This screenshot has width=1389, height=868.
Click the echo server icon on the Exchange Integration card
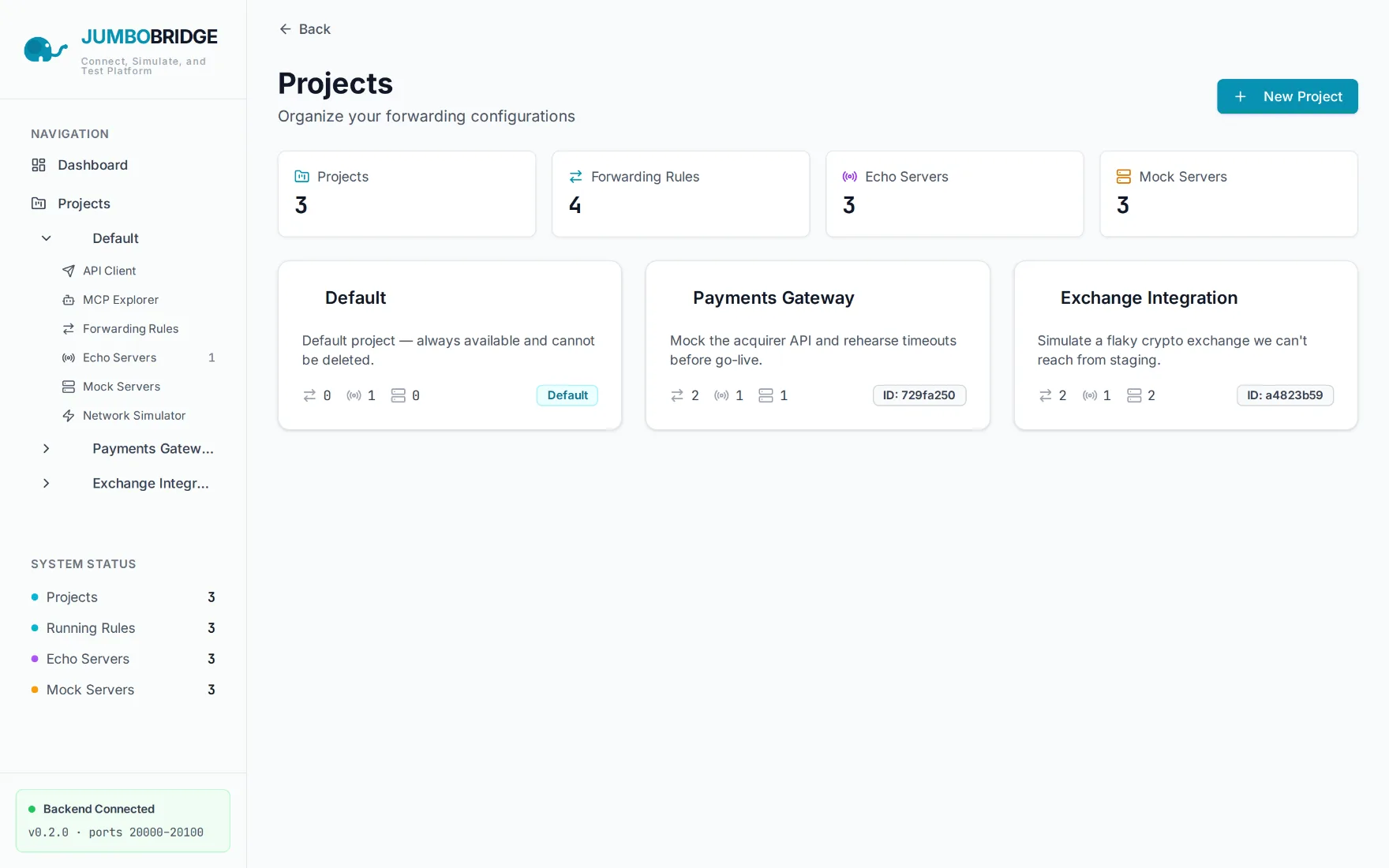click(x=1090, y=395)
